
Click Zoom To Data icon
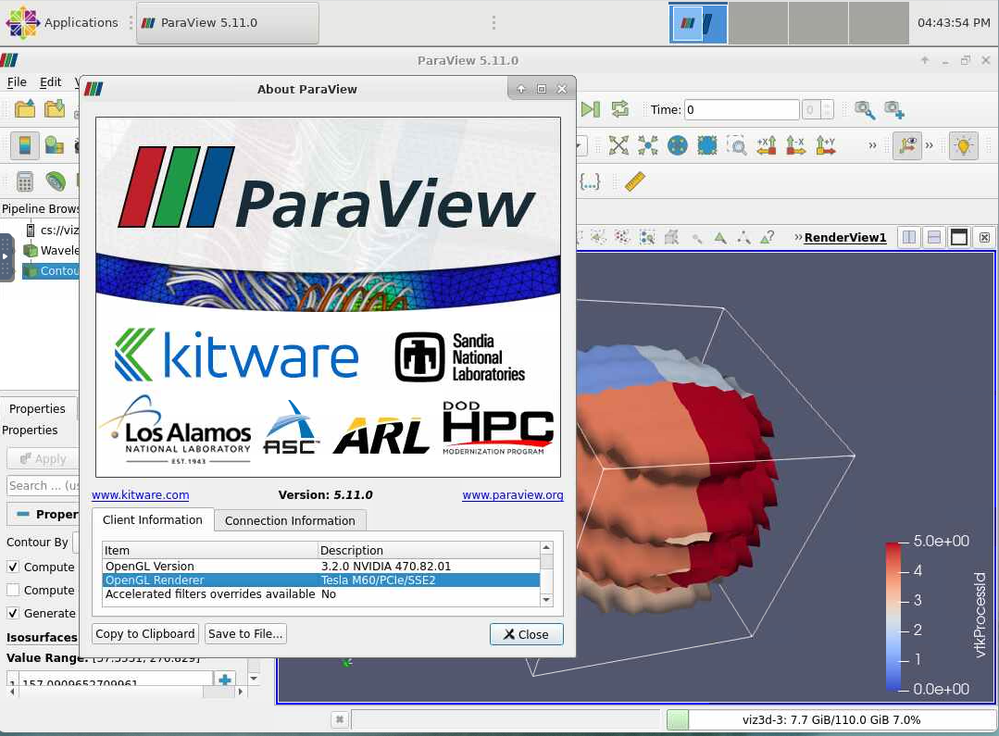point(648,146)
